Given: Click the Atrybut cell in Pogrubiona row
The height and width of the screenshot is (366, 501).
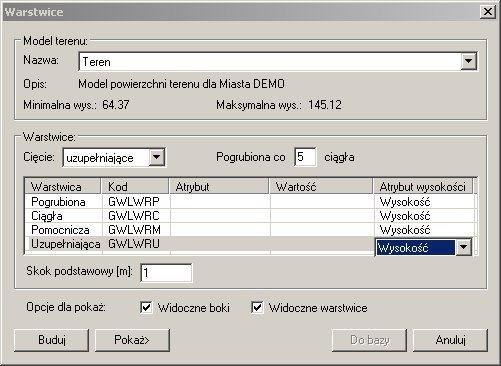Looking at the screenshot, I should tap(220, 202).
